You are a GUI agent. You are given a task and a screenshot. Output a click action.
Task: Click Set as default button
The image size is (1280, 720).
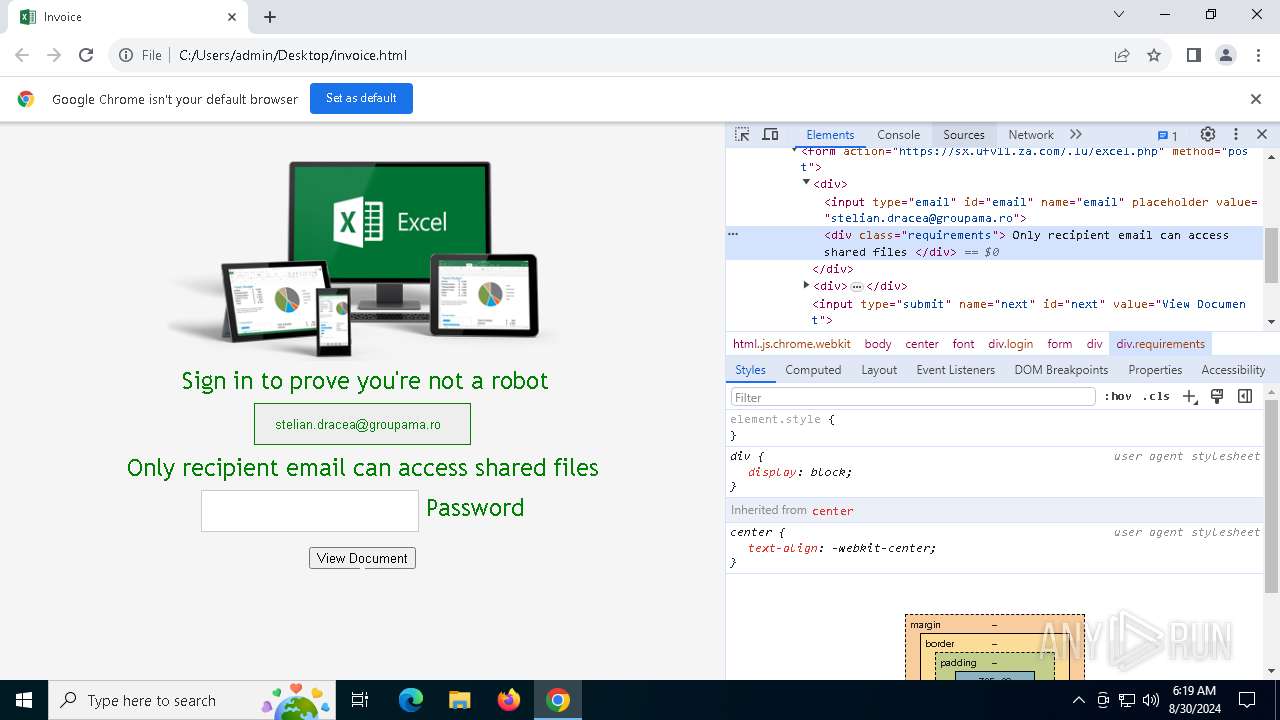361,98
